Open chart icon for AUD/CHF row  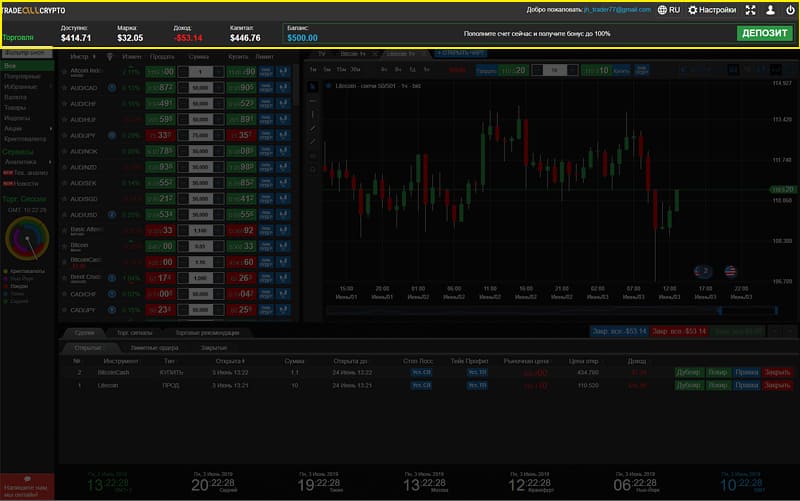pos(283,104)
